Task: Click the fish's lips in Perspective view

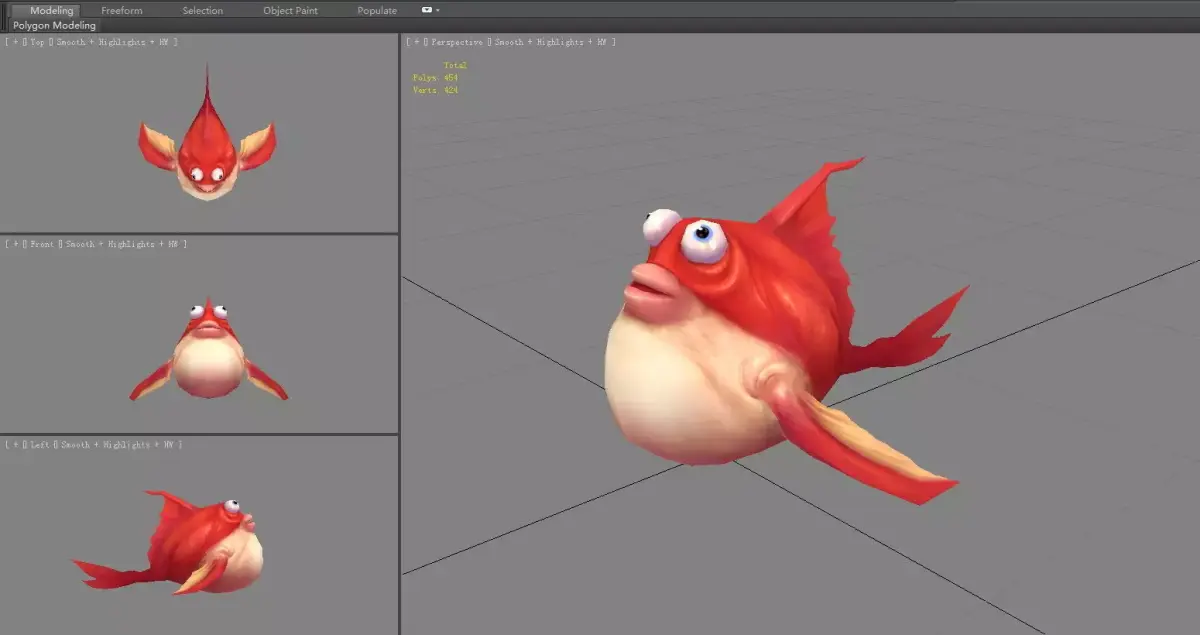Action: pos(652,293)
